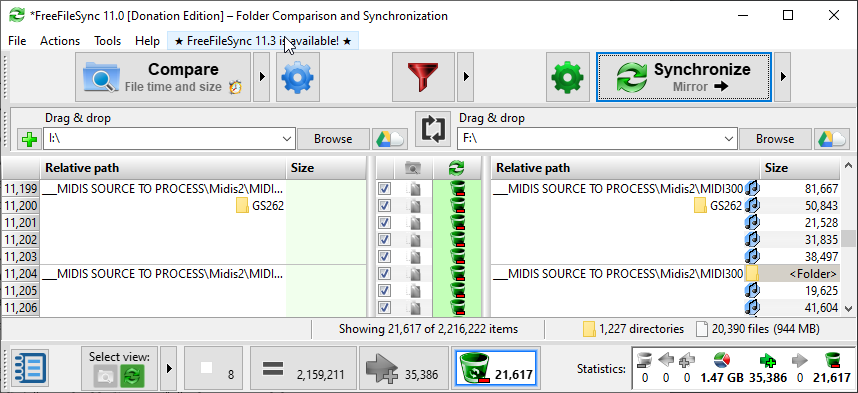Click the vertical scrollbar thumb
The image size is (858, 393).
click(848, 238)
